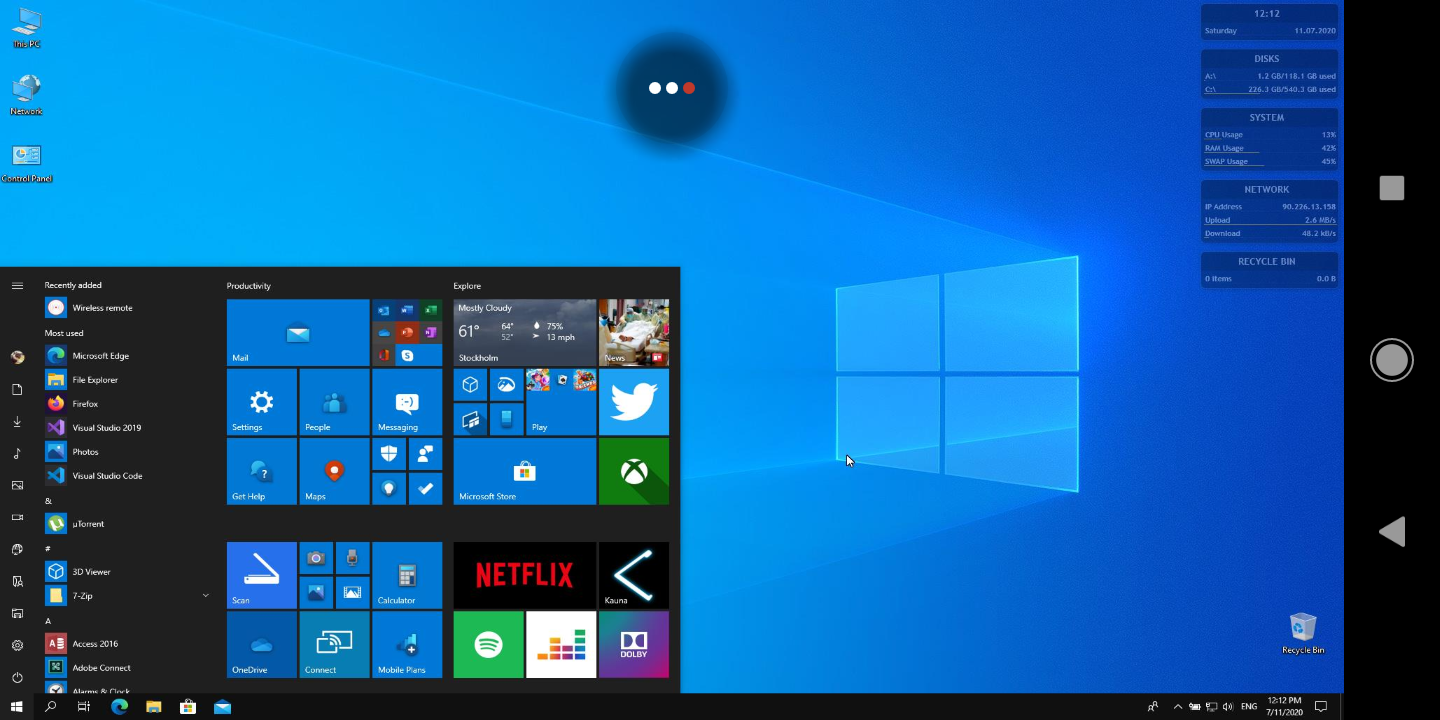
Task: Open Downloads from the Start sidebar
Action: (x=17, y=421)
